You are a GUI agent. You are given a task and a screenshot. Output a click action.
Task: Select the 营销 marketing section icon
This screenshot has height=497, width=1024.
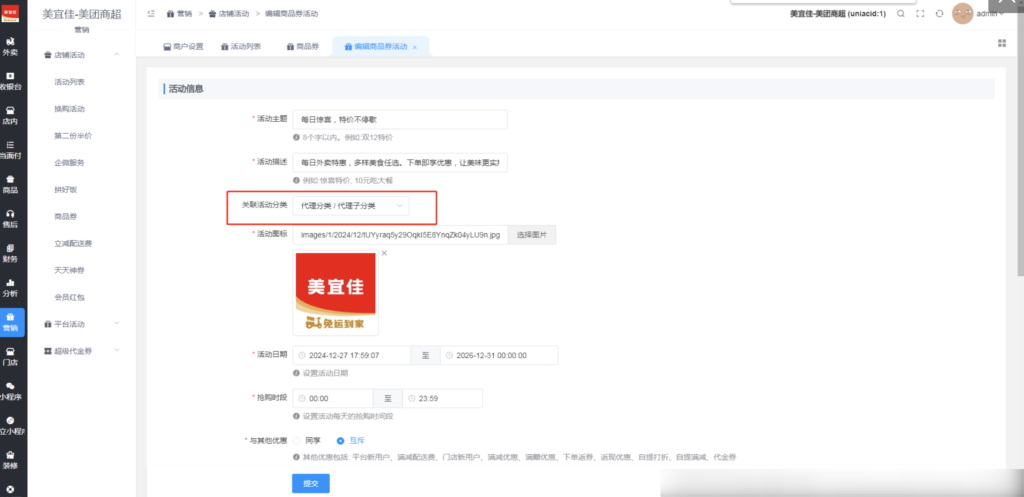click(x=10, y=322)
